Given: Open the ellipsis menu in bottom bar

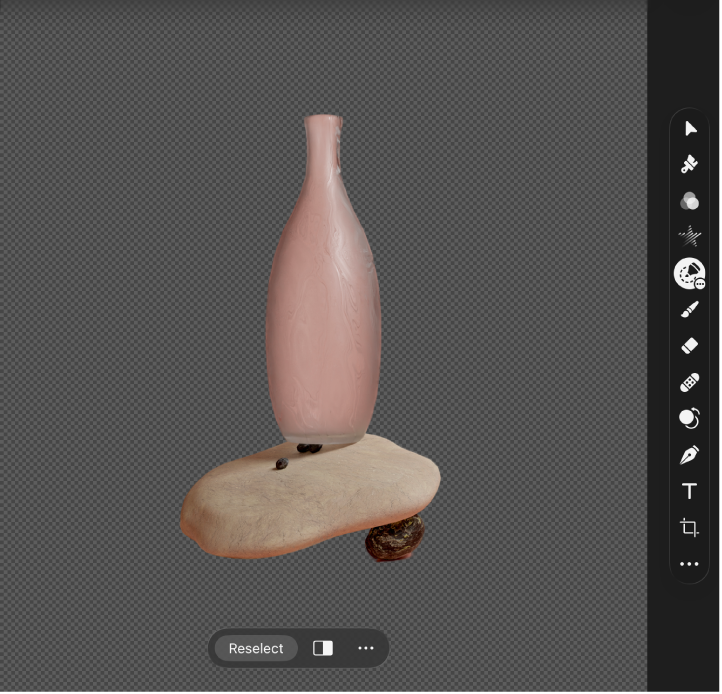Looking at the screenshot, I should (366, 649).
